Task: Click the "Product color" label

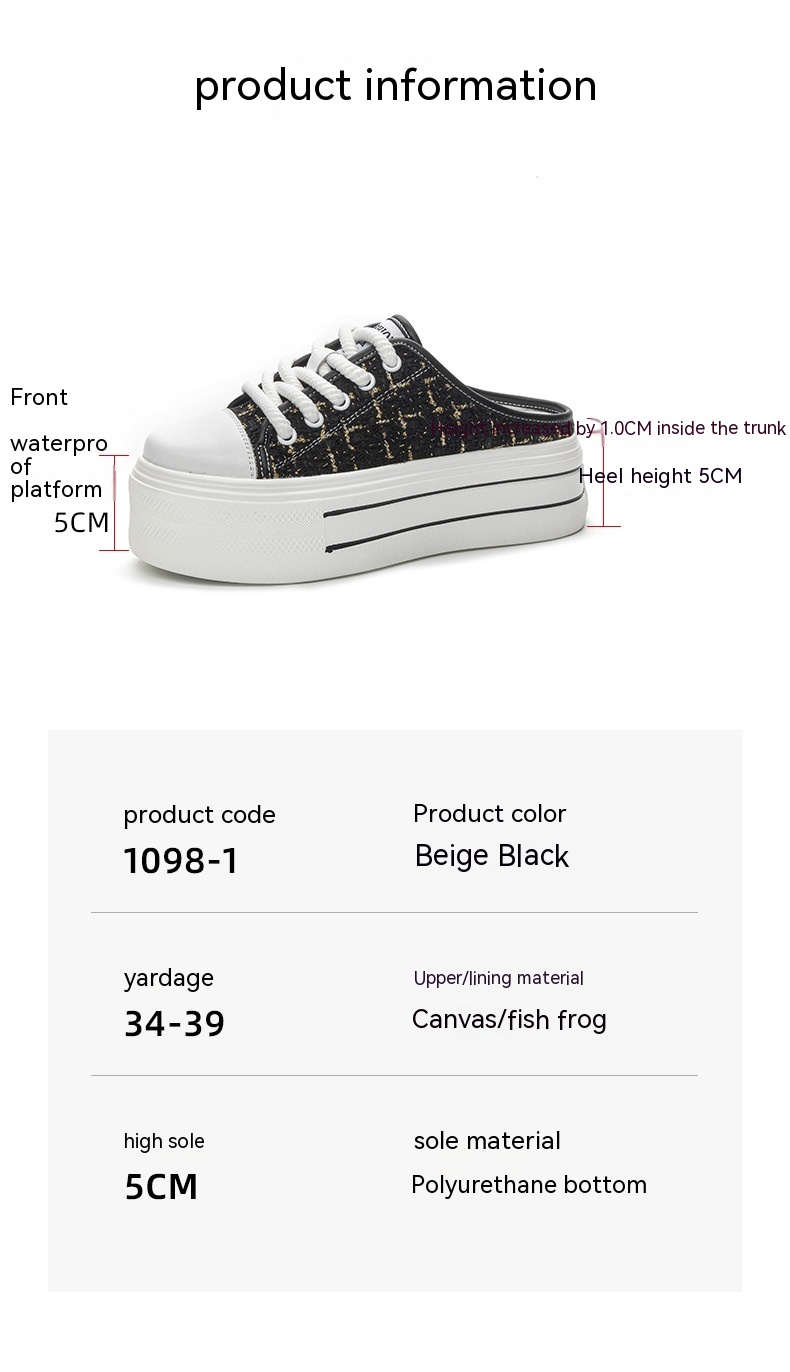Action: click(x=490, y=814)
